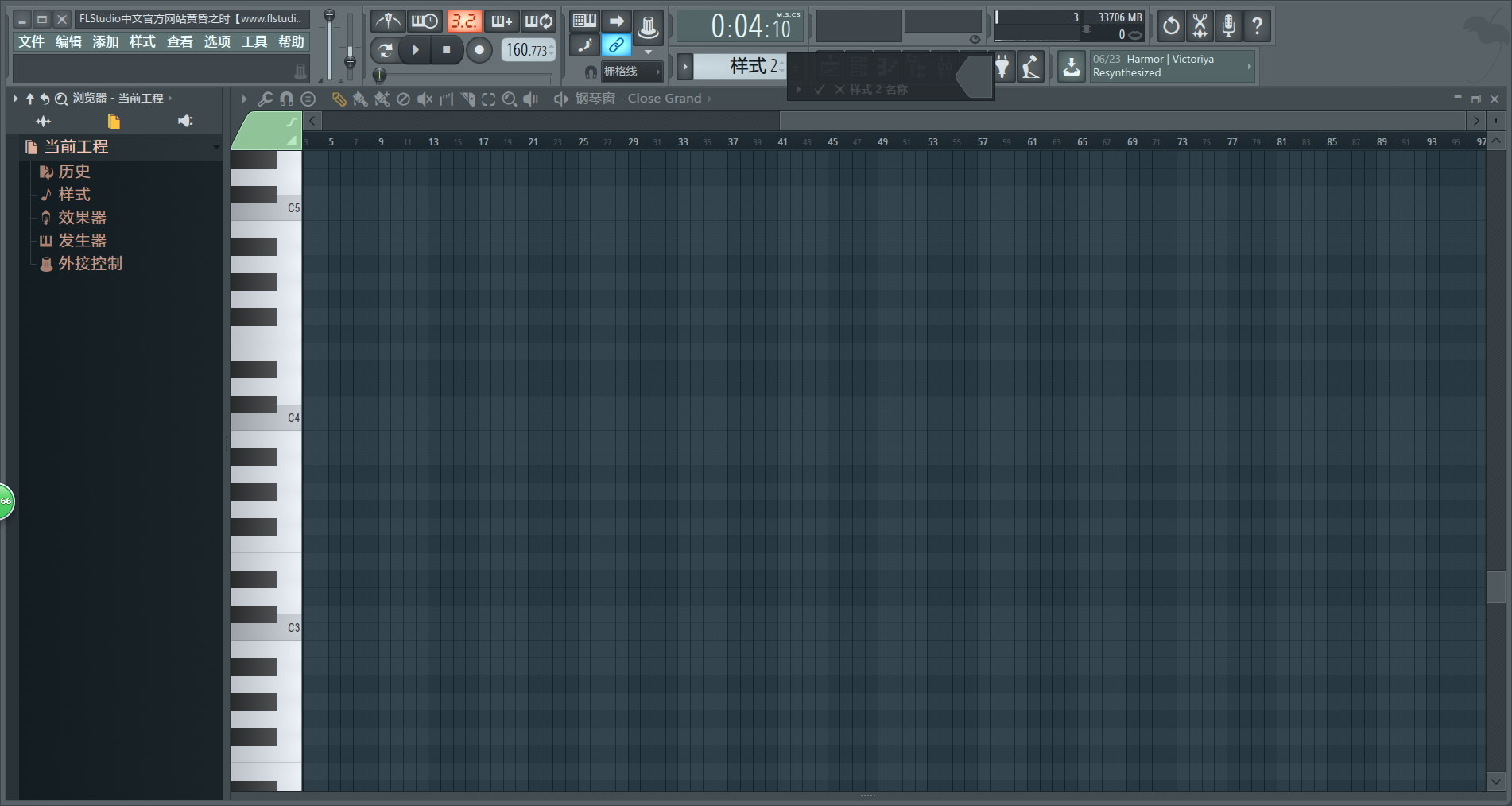The width and height of the screenshot is (1512, 806).
Task: Toggle pattern/song mode button
Action: (386, 50)
